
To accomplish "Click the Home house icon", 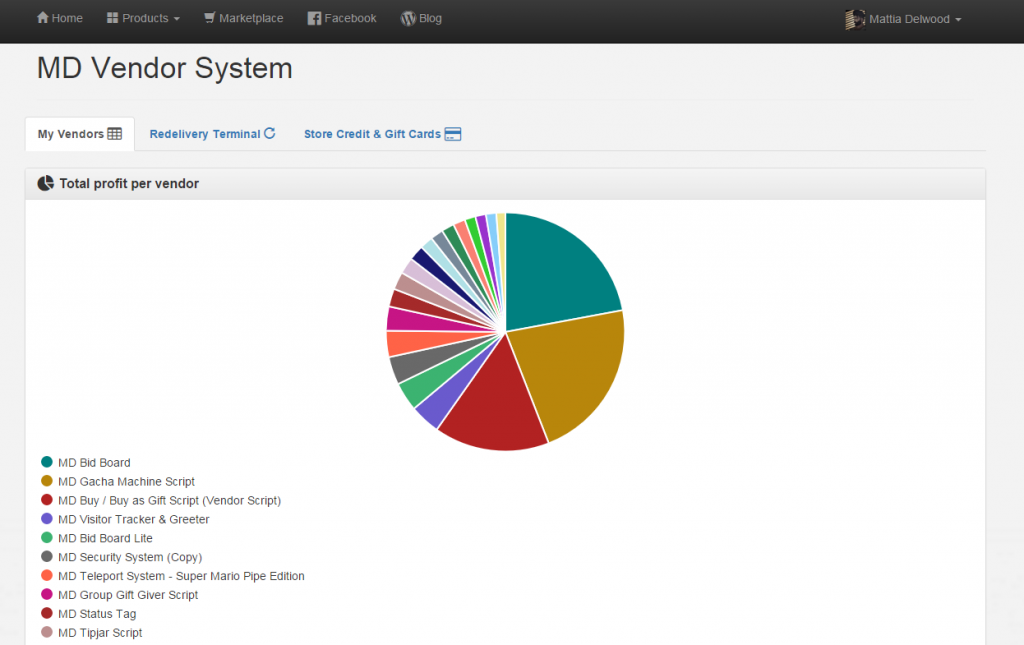I will tap(43, 18).
